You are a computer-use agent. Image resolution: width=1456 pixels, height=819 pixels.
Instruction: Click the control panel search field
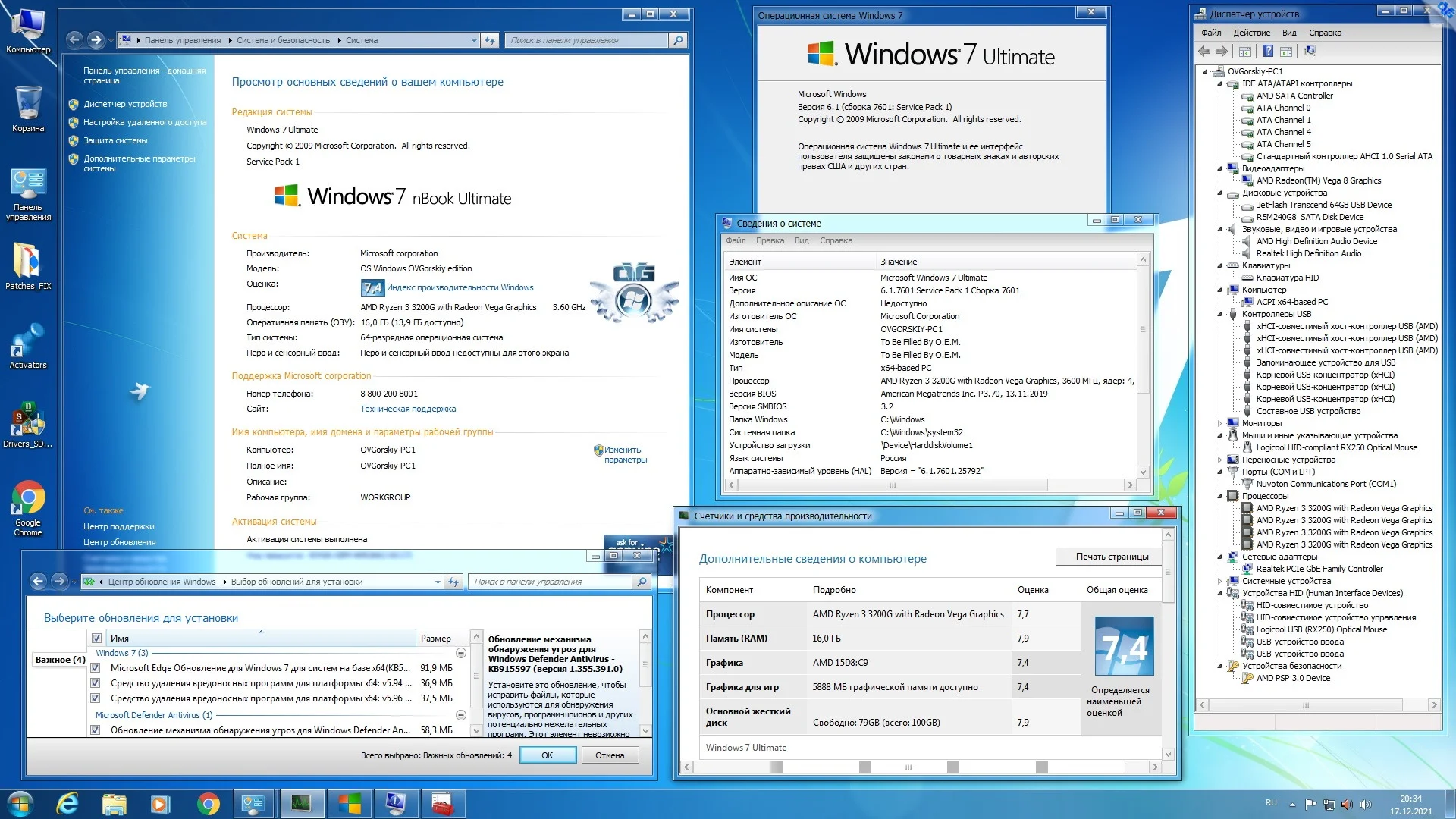(588, 40)
